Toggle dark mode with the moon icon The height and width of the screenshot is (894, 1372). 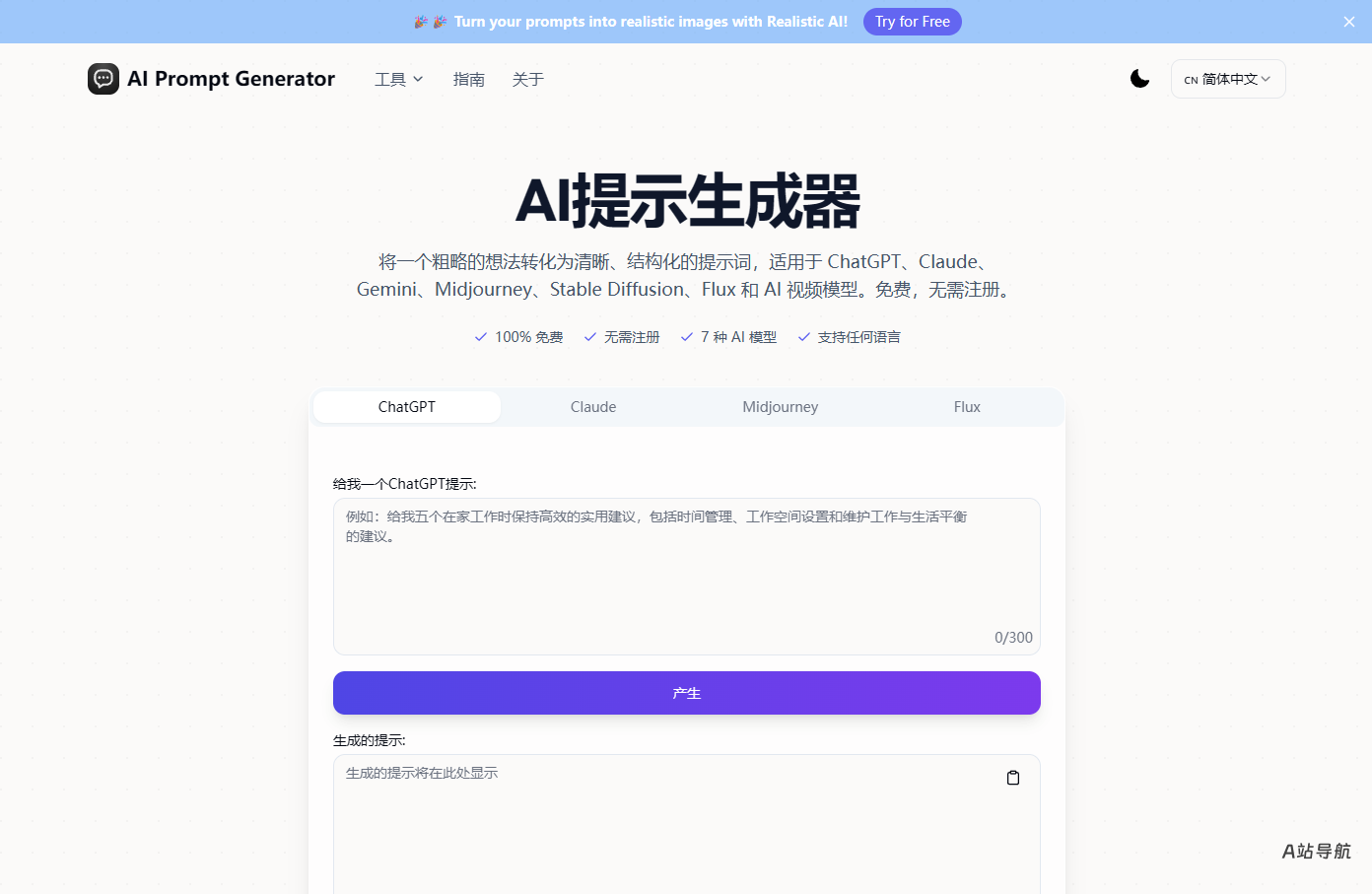(x=1139, y=79)
